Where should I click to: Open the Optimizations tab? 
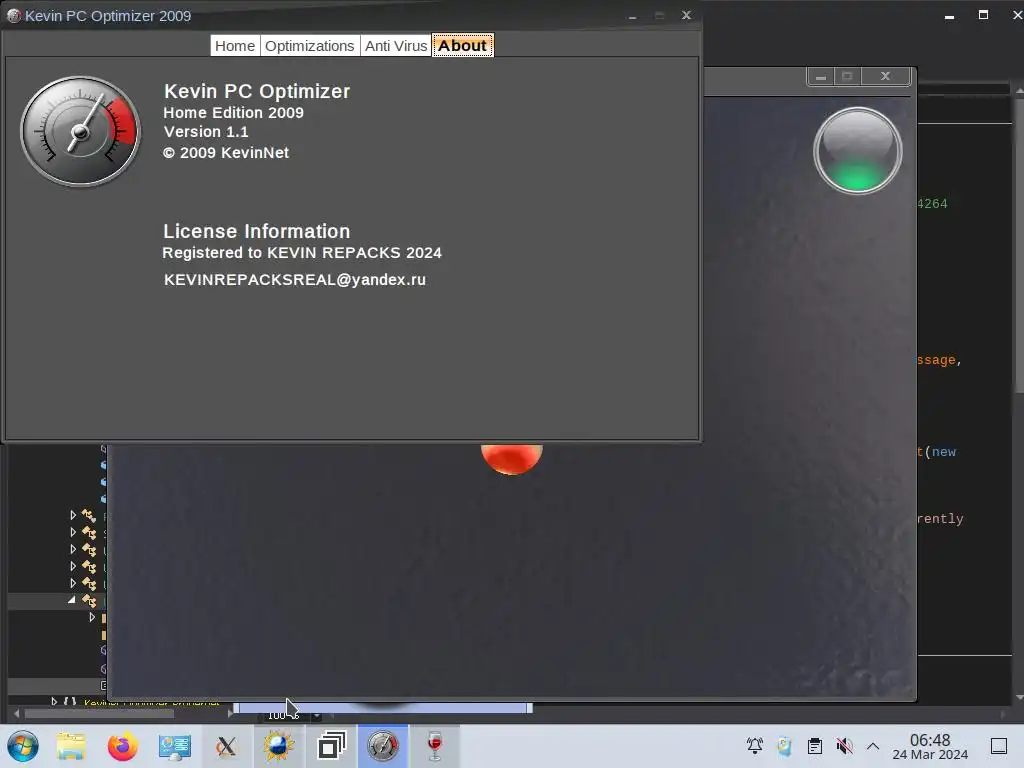click(x=310, y=46)
